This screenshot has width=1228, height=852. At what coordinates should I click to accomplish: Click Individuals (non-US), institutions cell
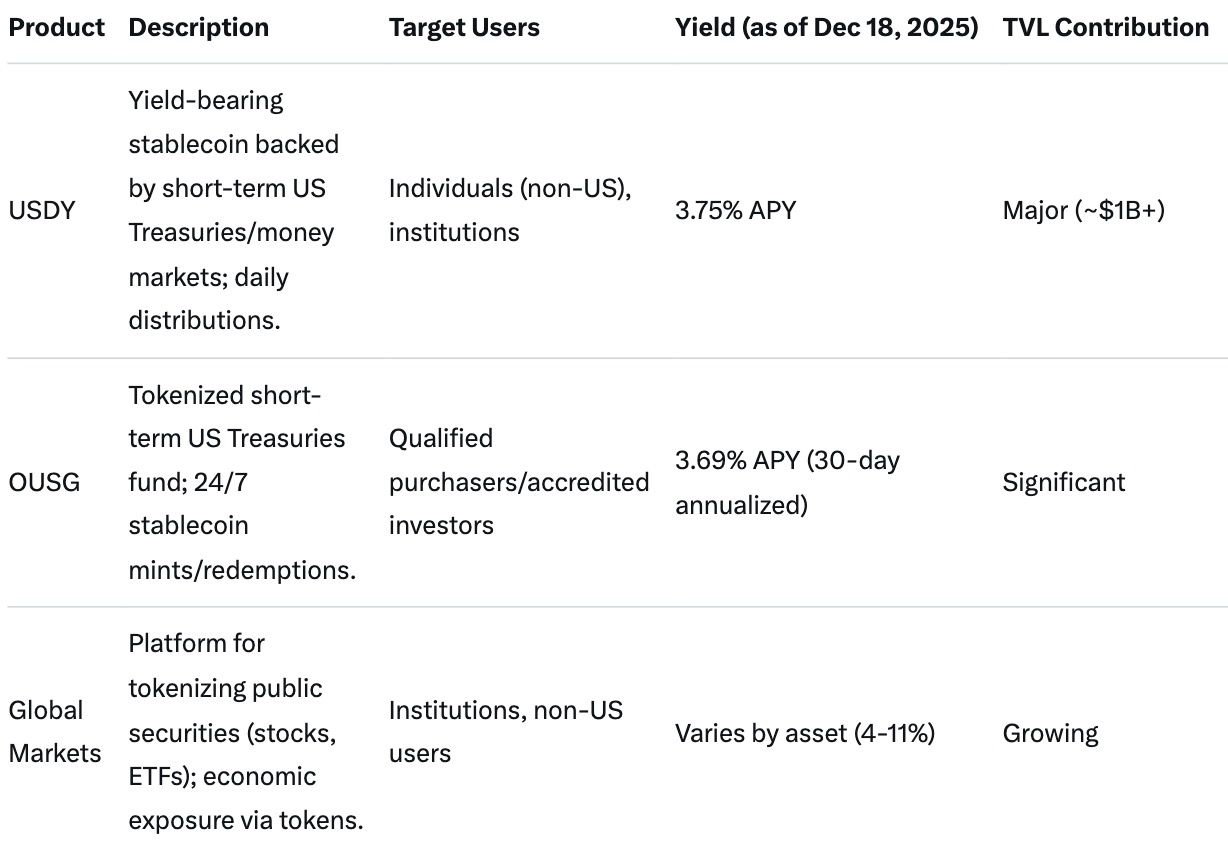coord(510,210)
